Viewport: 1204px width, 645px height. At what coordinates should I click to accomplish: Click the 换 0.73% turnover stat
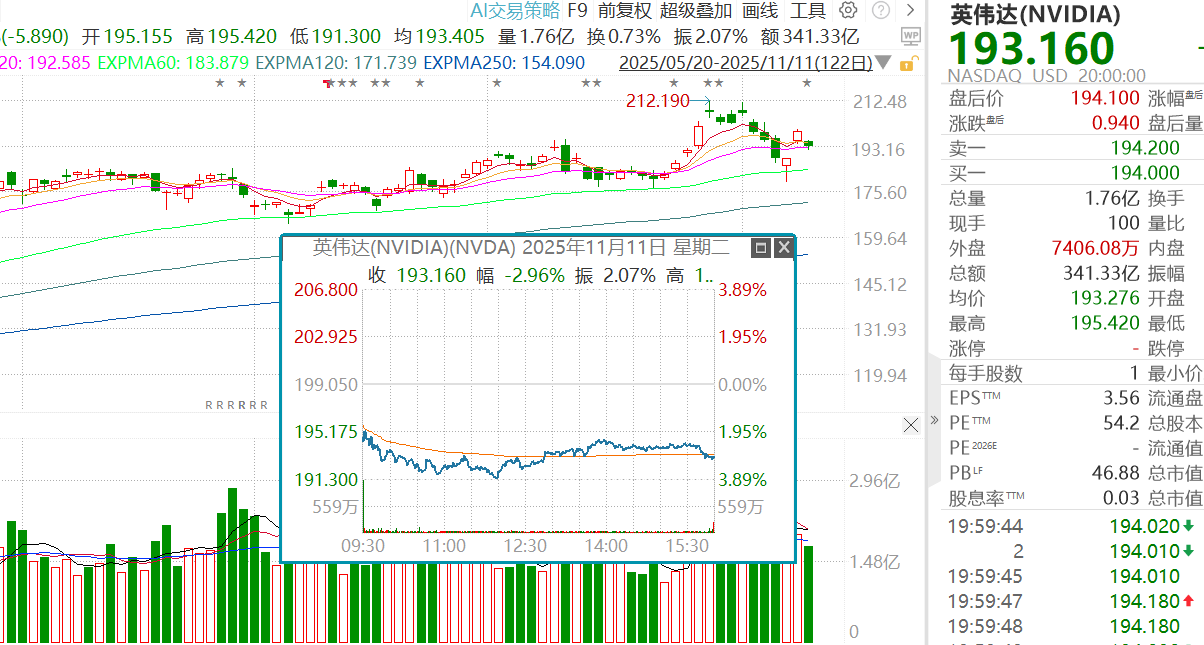623,37
